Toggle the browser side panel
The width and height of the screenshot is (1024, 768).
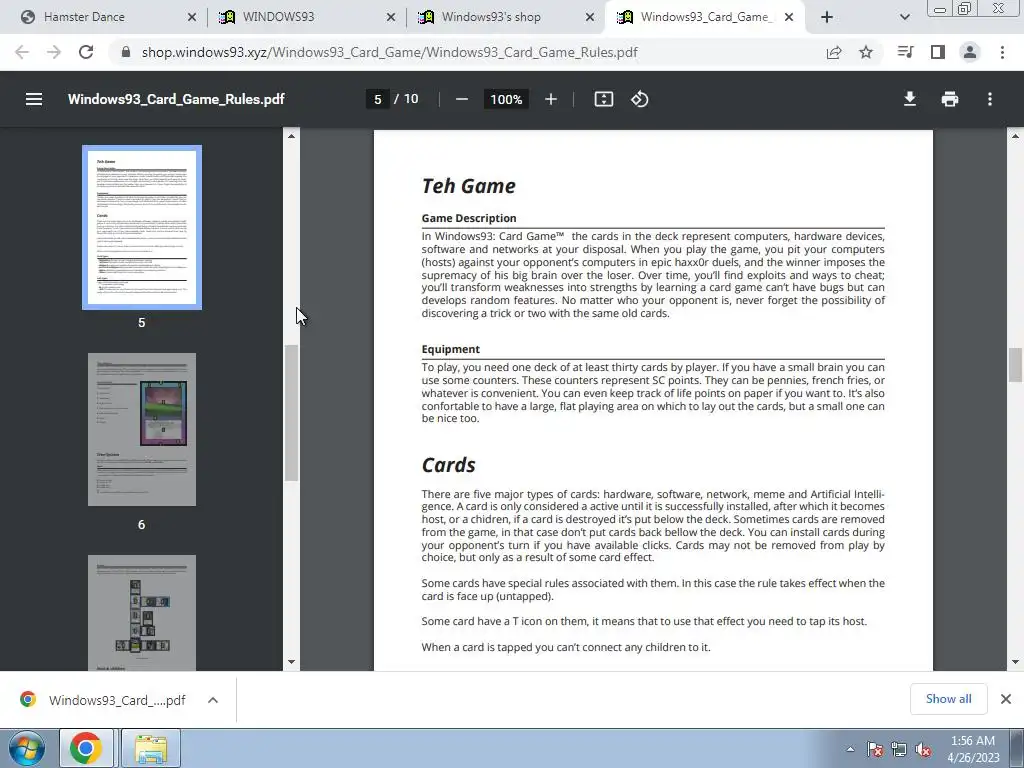click(x=938, y=52)
